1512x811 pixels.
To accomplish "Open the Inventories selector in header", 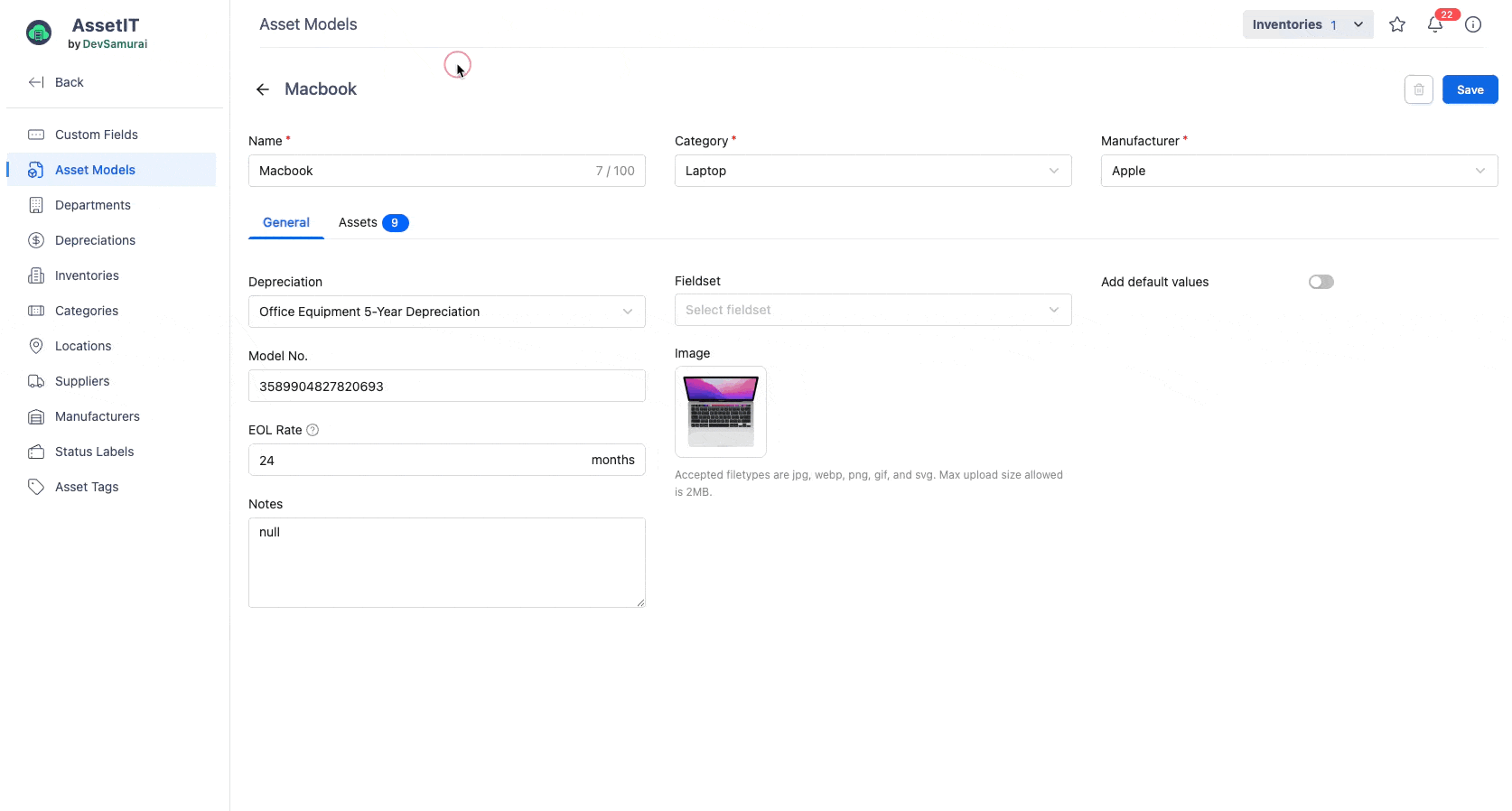I will pos(1307,24).
